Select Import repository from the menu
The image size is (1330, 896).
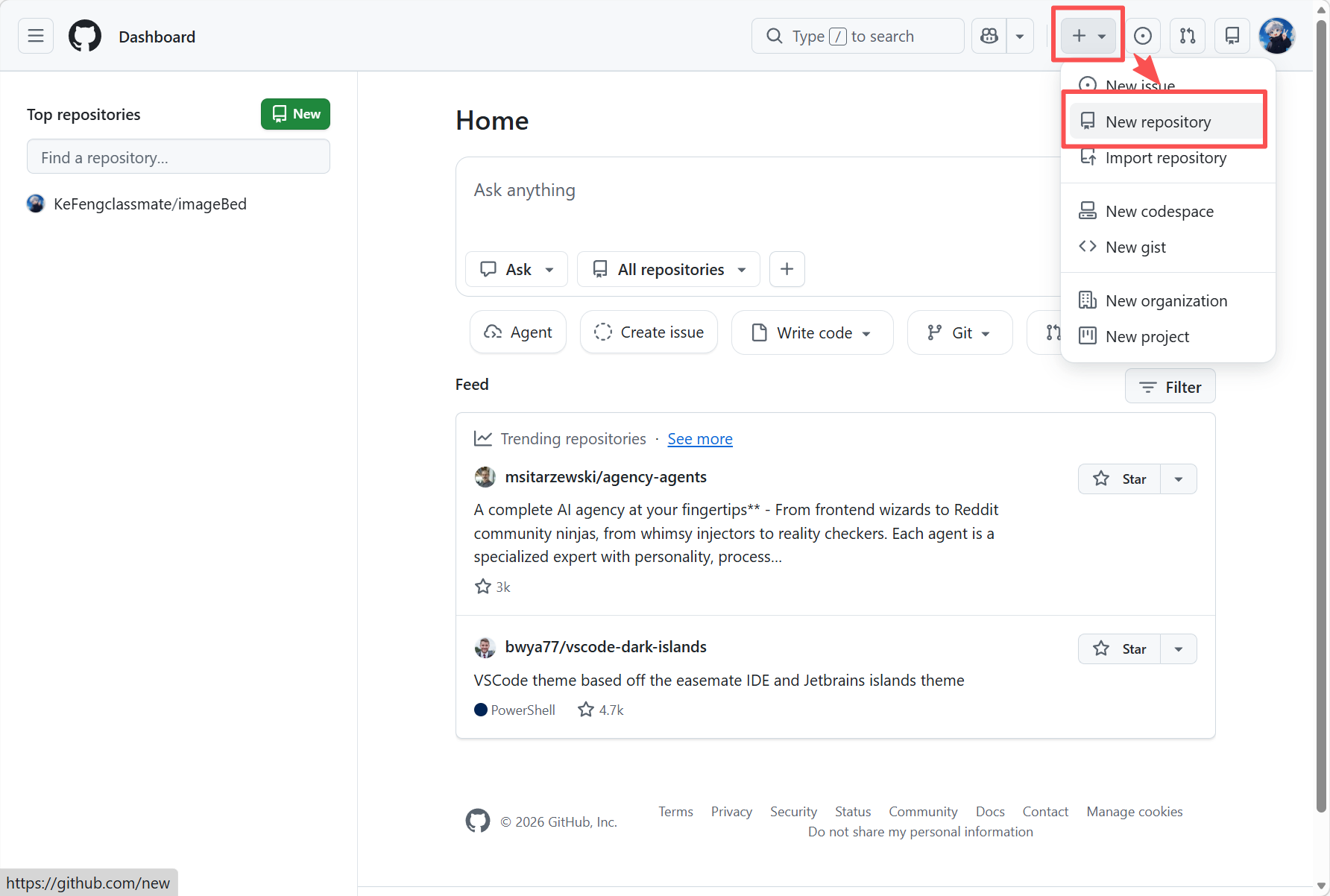pos(1167,157)
